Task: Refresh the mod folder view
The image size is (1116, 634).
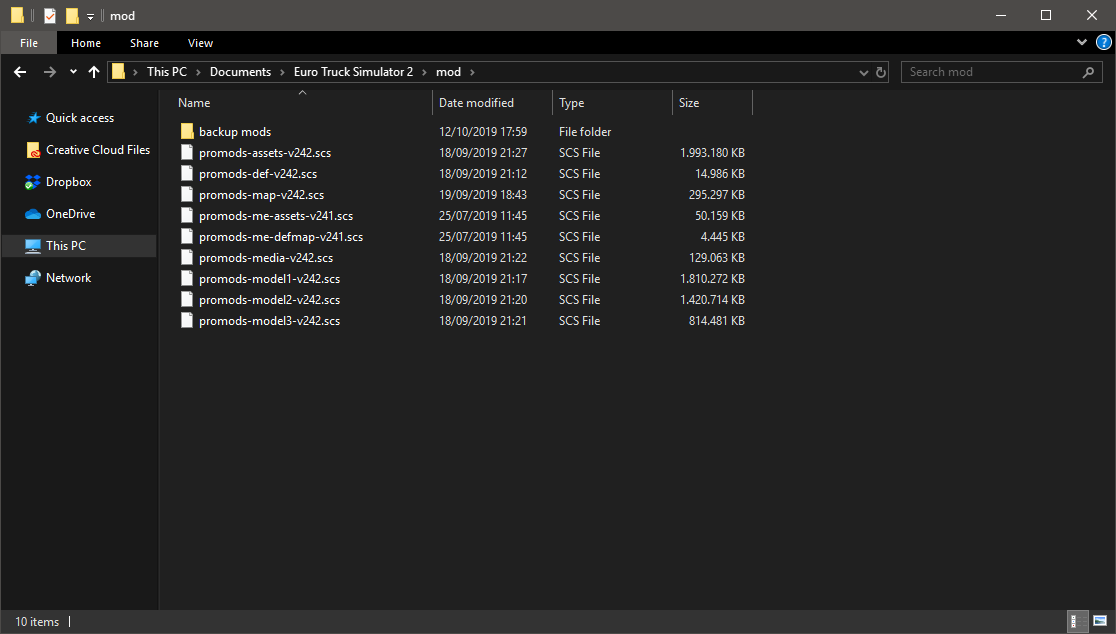Action: click(x=880, y=73)
